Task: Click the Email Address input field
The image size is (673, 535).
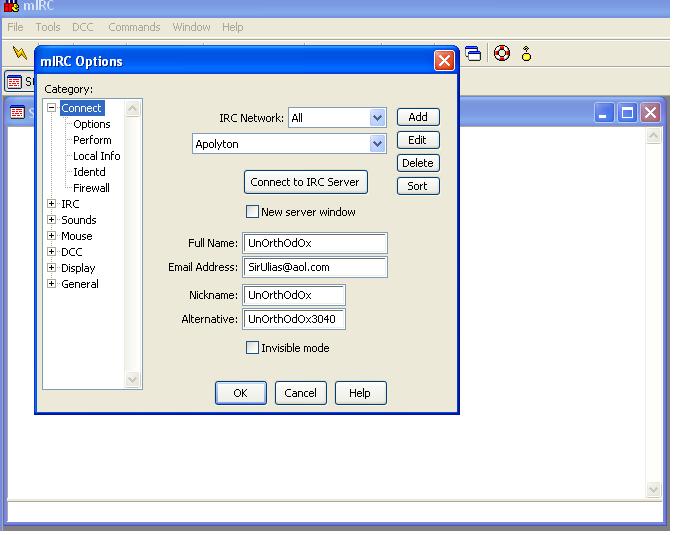Action: click(314, 267)
